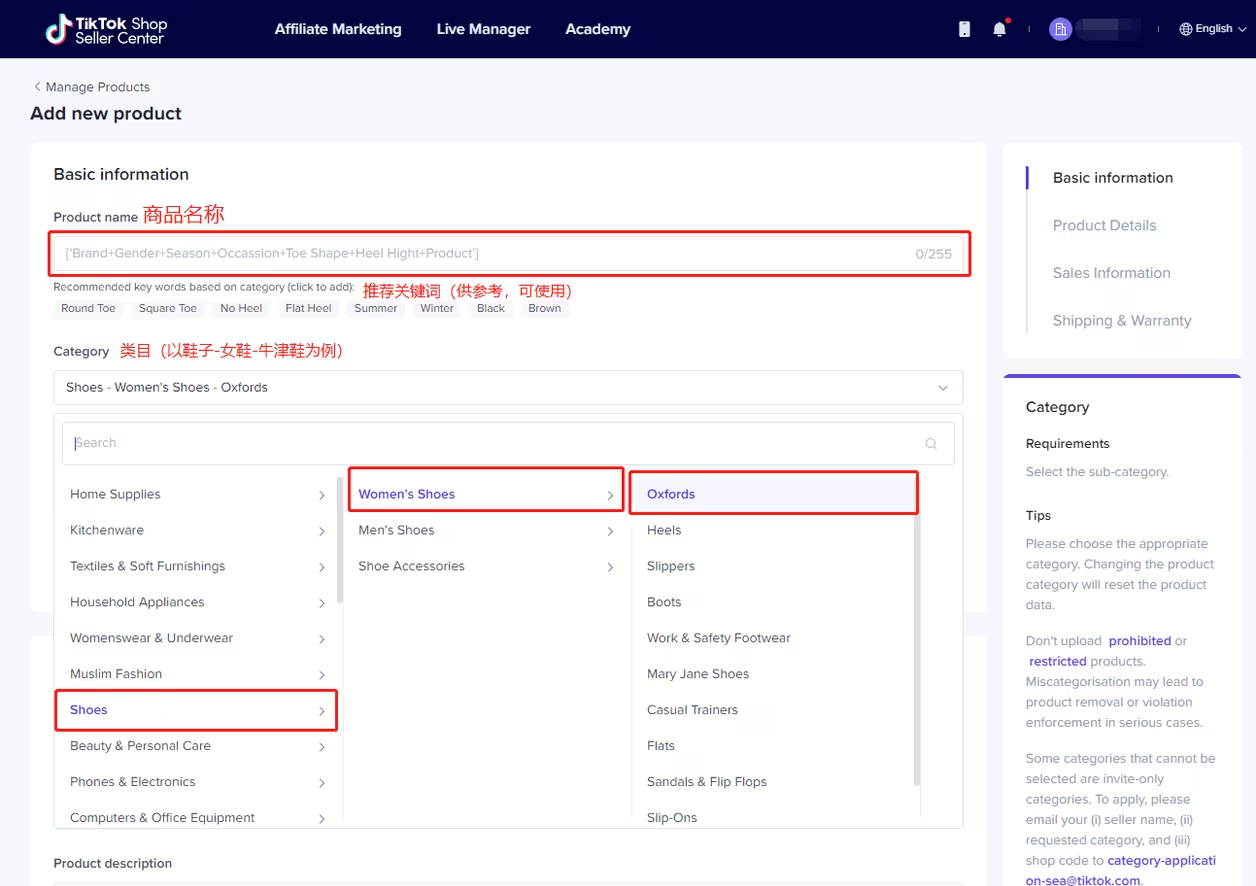Open the Affiliate Marketing menu
This screenshot has height=886, width=1256.
click(x=338, y=29)
